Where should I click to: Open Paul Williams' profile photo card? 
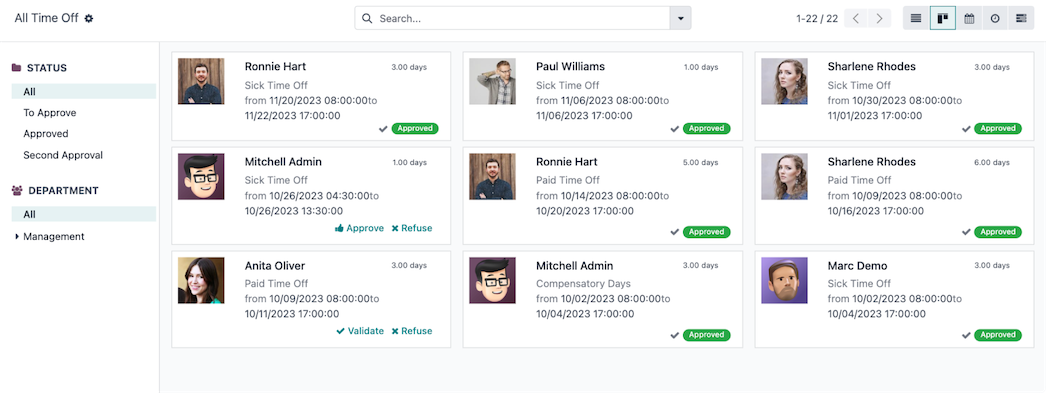[492, 81]
